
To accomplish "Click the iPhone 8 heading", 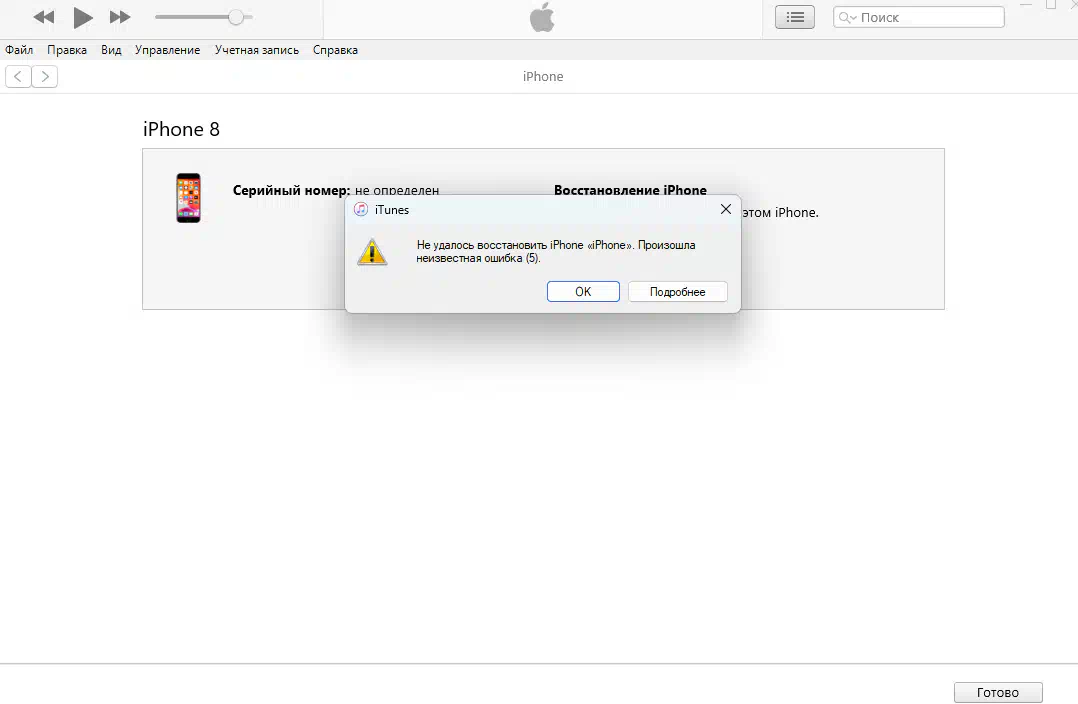I will coord(182,129).
